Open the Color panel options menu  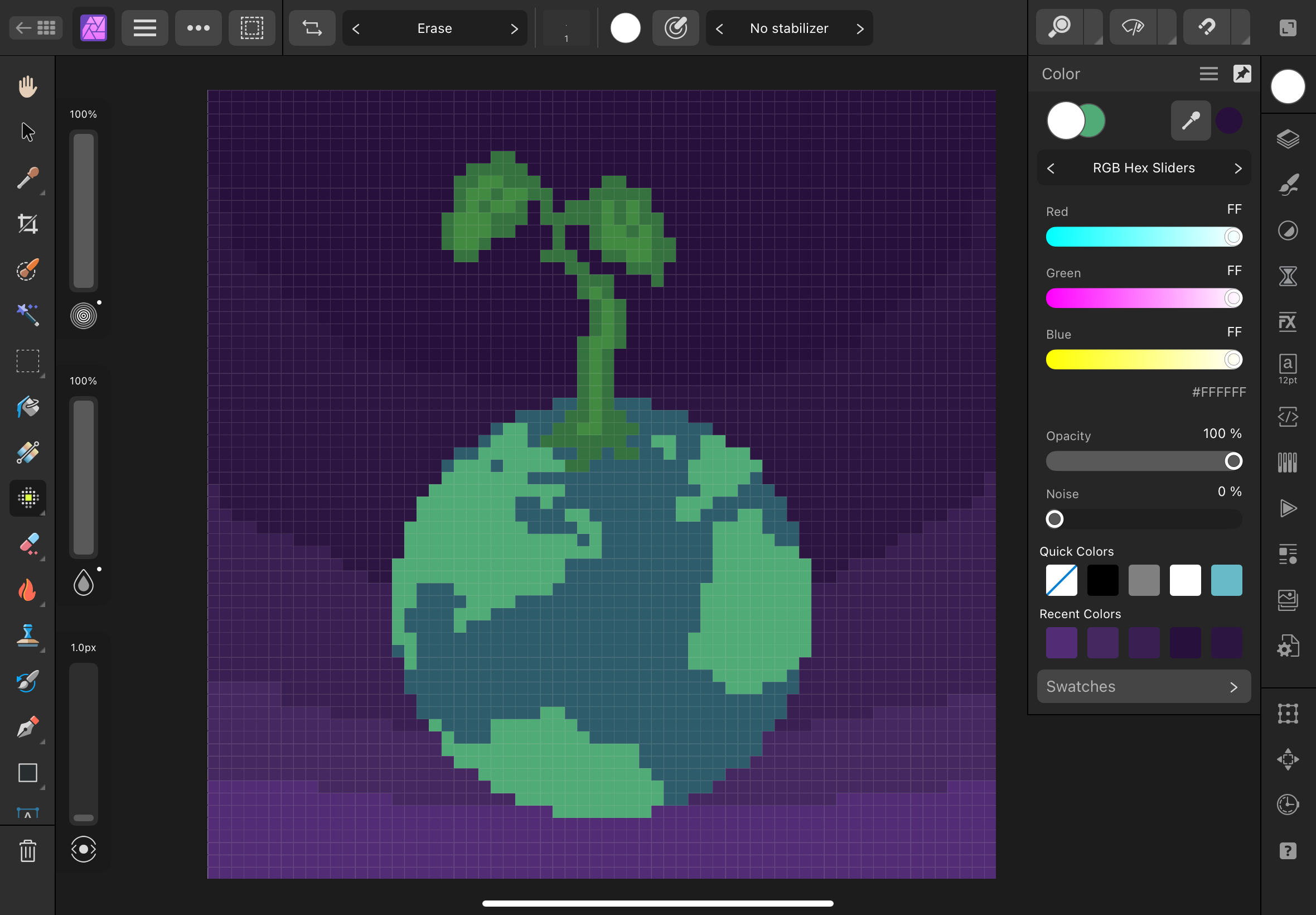1208,74
